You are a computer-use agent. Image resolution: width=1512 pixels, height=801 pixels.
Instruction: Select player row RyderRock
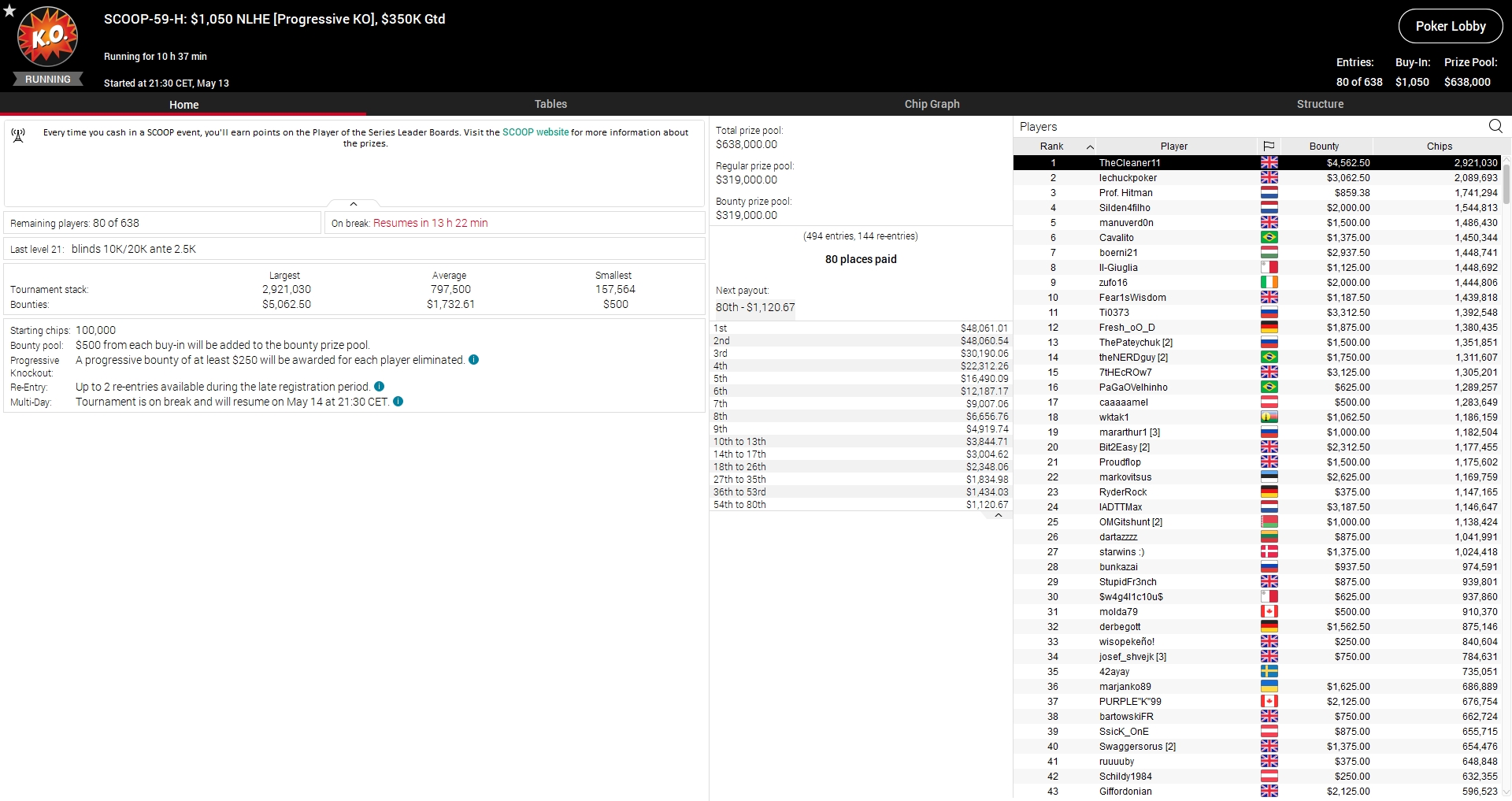[x=1257, y=491]
